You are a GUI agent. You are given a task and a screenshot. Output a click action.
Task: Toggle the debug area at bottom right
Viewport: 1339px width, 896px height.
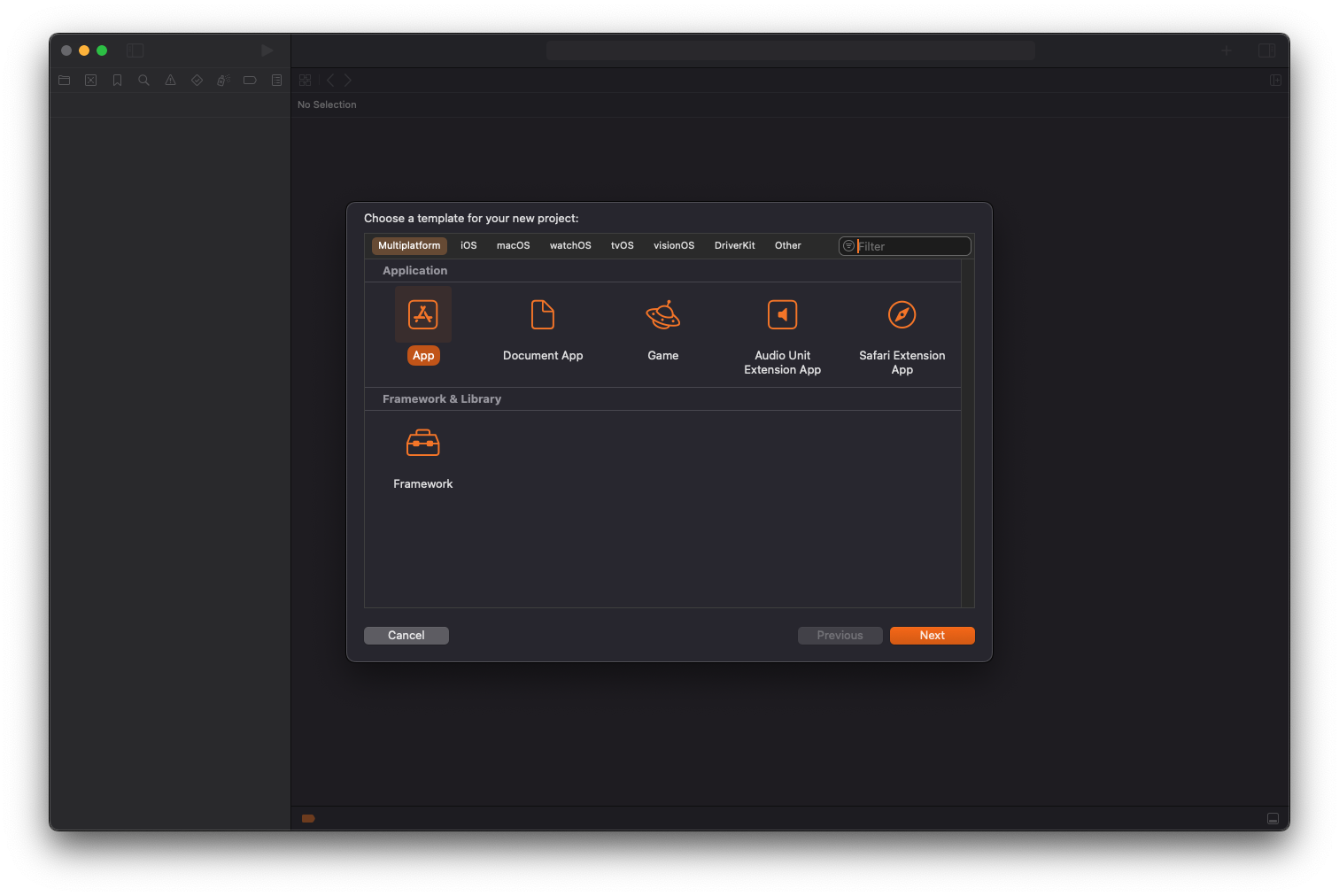click(x=1273, y=819)
